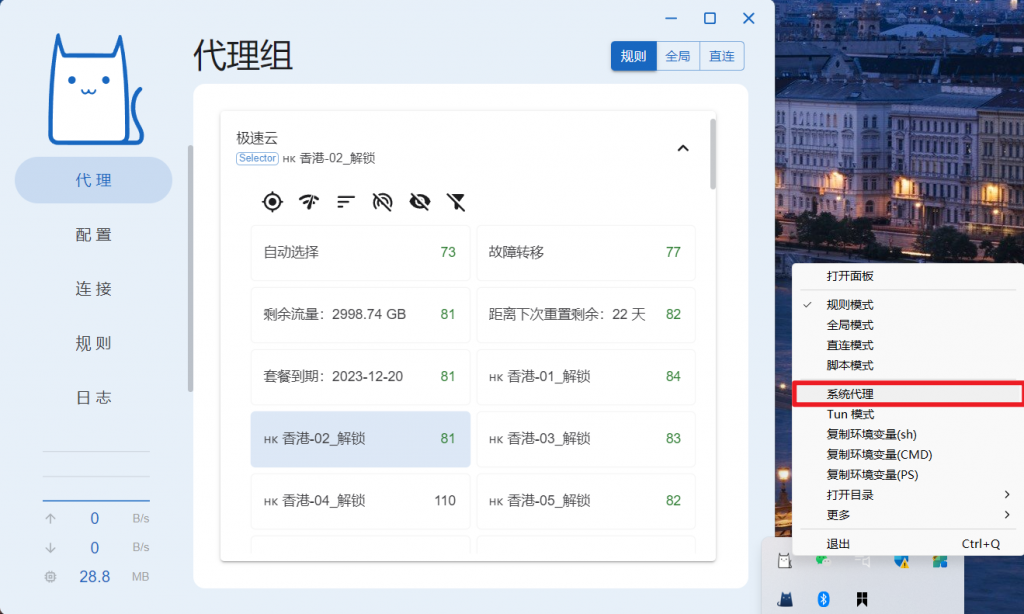Open the 规则 rules sidebar page
Viewport: 1024px width, 614px height.
(x=93, y=343)
